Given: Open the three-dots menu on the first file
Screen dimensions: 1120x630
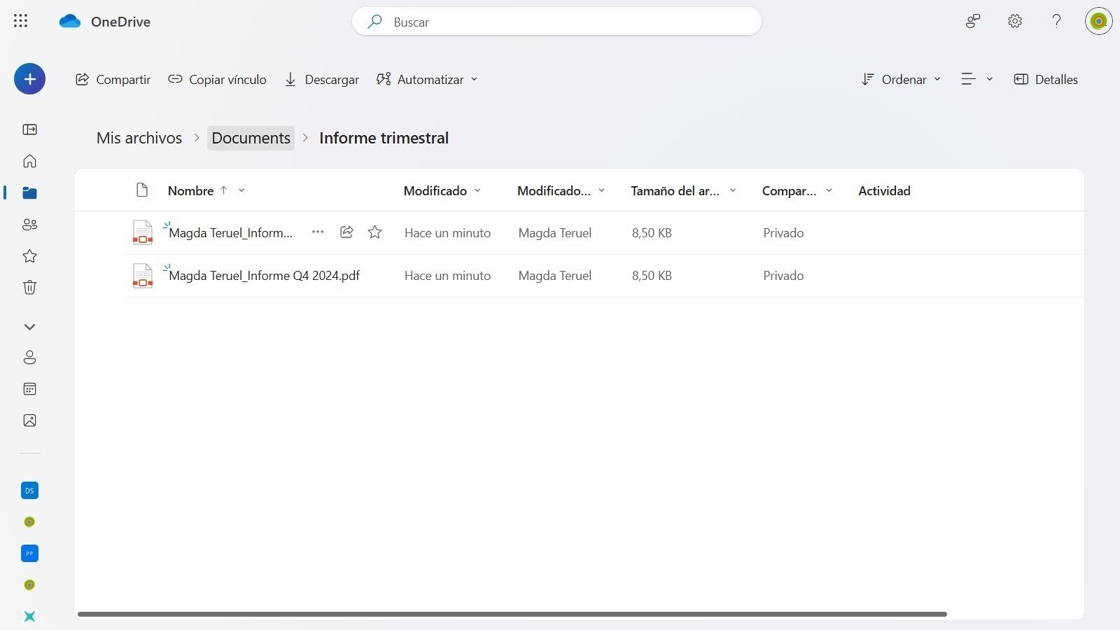Looking at the screenshot, I should click(x=318, y=232).
